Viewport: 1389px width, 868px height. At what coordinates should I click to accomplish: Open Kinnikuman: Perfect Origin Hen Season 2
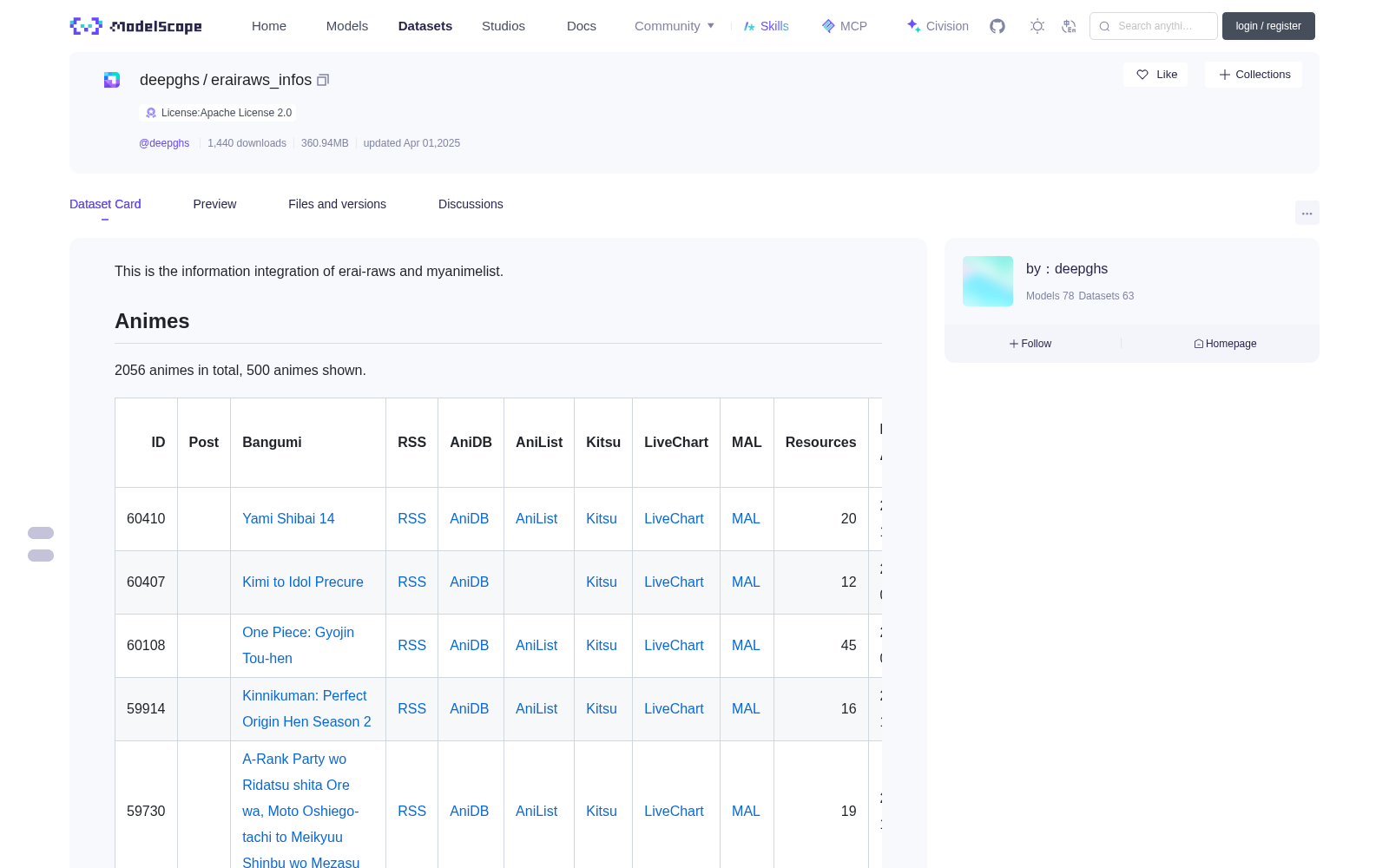[x=306, y=708]
